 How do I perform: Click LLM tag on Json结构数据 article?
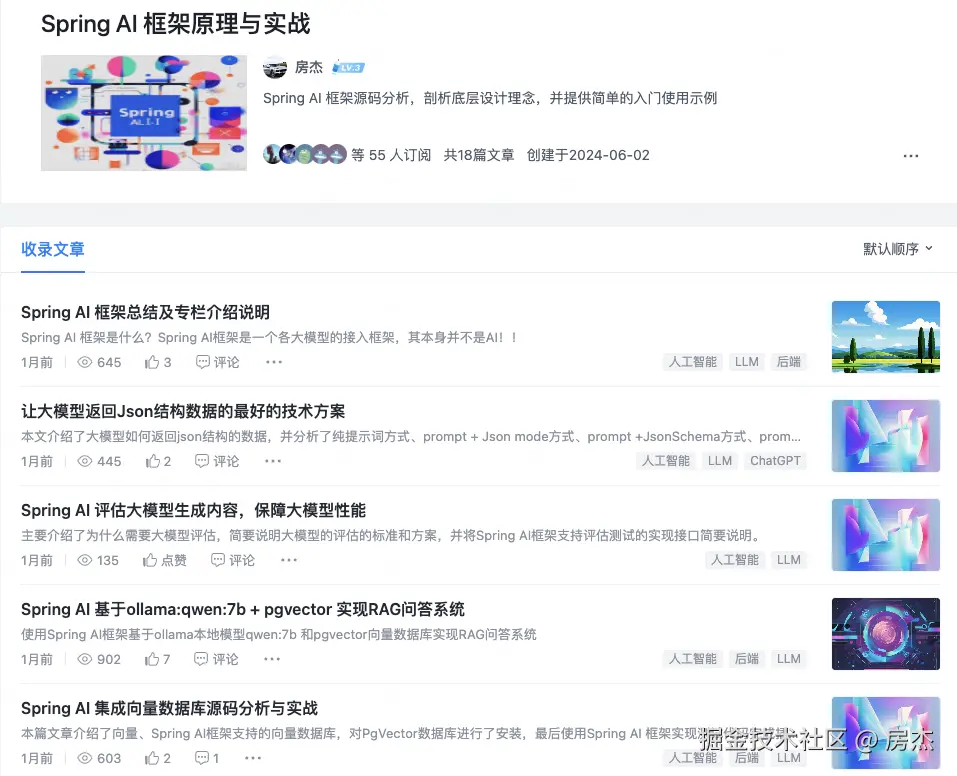720,460
